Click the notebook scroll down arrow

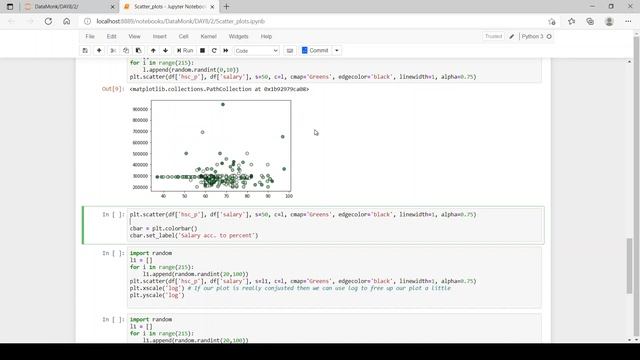coord(629,340)
